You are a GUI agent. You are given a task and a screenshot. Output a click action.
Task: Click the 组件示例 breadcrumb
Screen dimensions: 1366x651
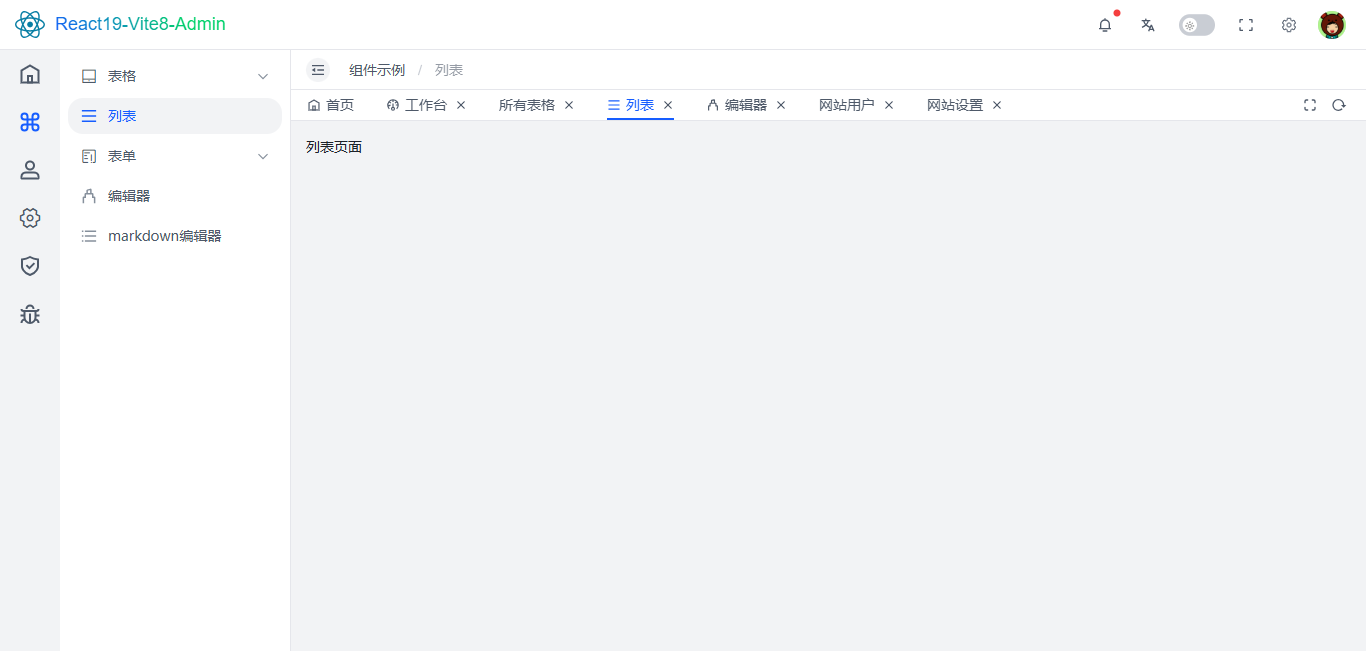tap(377, 70)
